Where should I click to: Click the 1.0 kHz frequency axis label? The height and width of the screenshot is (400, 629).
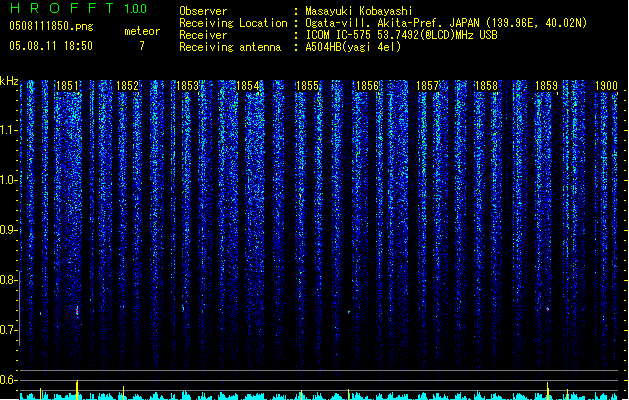pos(8,180)
